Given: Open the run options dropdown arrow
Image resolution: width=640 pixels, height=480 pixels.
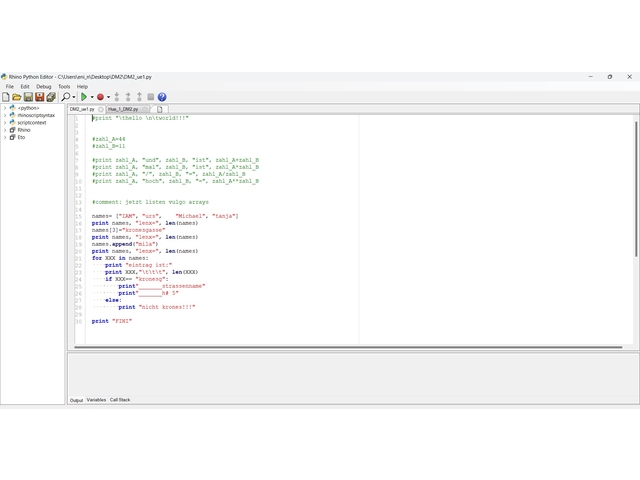Looking at the screenshot, I should pos(92,97).
